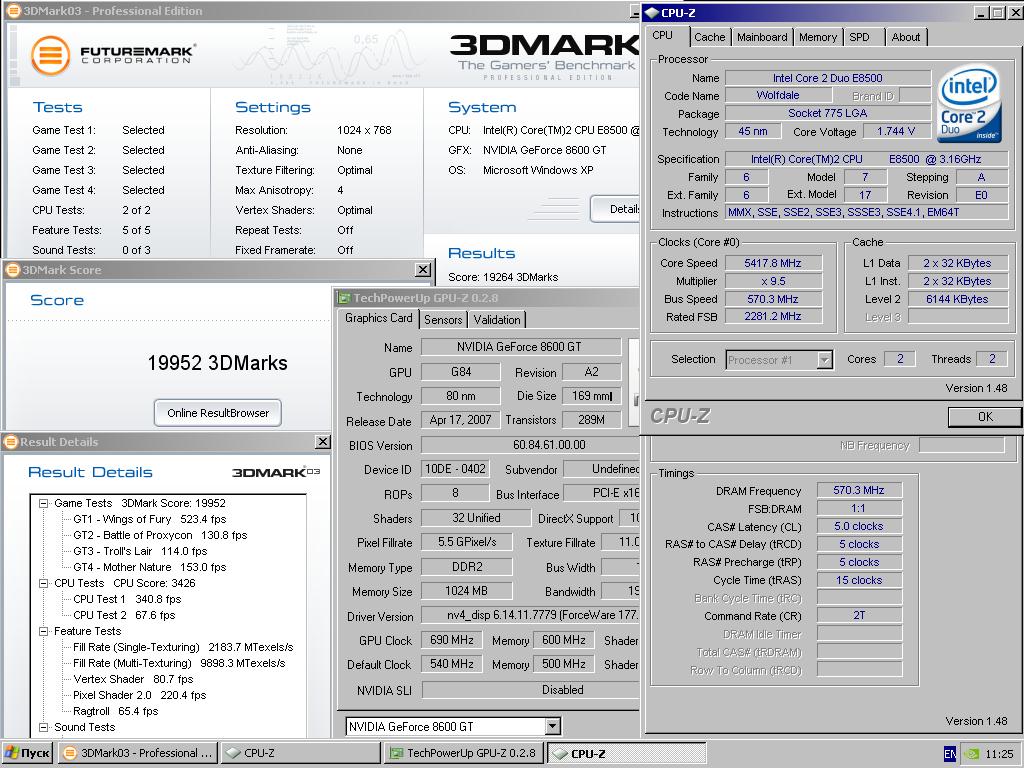Image resolution: width=1024 pixels, height=768 pixels.
Task: Open the About tab in CPU-Z
Action: [x=906, y=37]
